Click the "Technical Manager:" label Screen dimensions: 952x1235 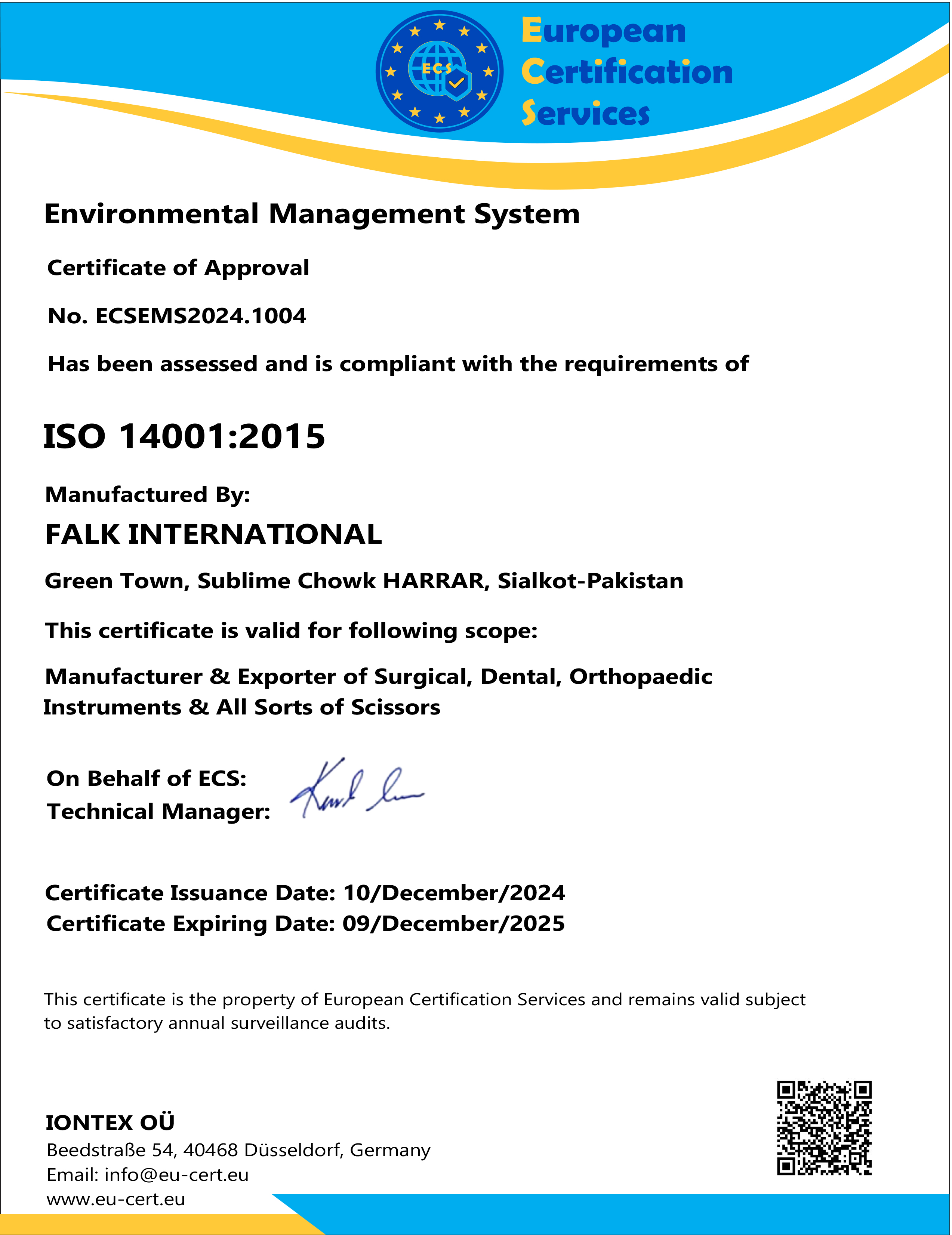pyautogui.click(x=158, y=812)
